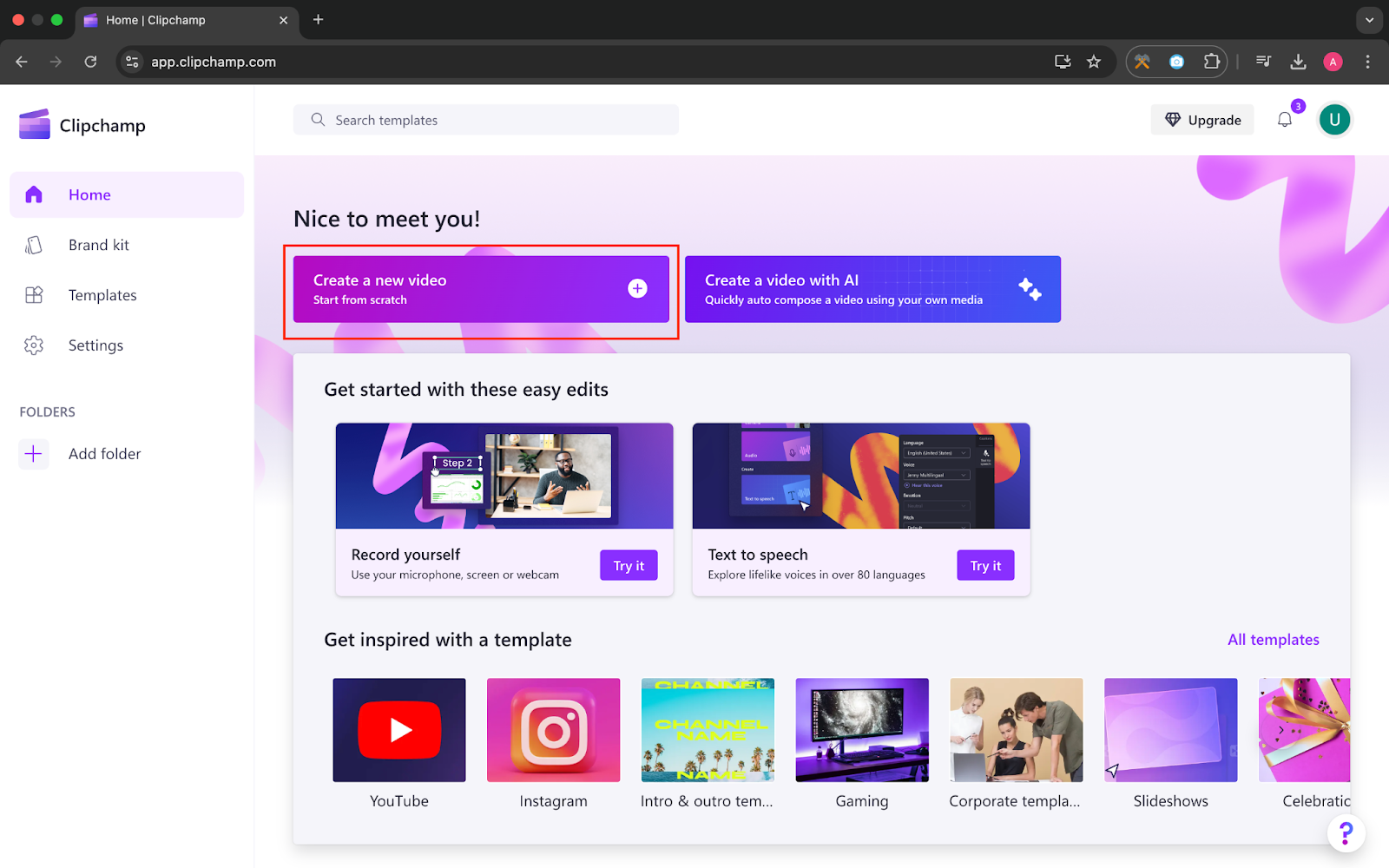Go to Templates in the sidebar
Viewport: 1389px width, 868px height.
point(102,295)
